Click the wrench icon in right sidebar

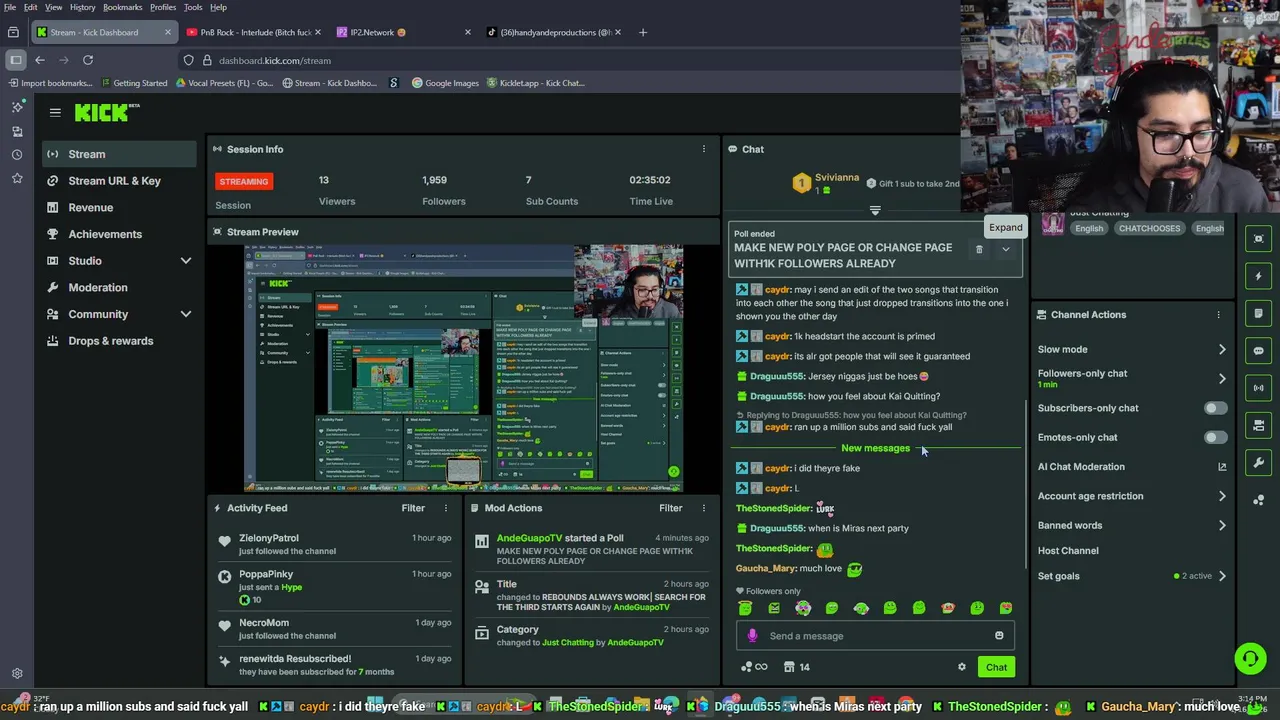tap(1258, 463)
